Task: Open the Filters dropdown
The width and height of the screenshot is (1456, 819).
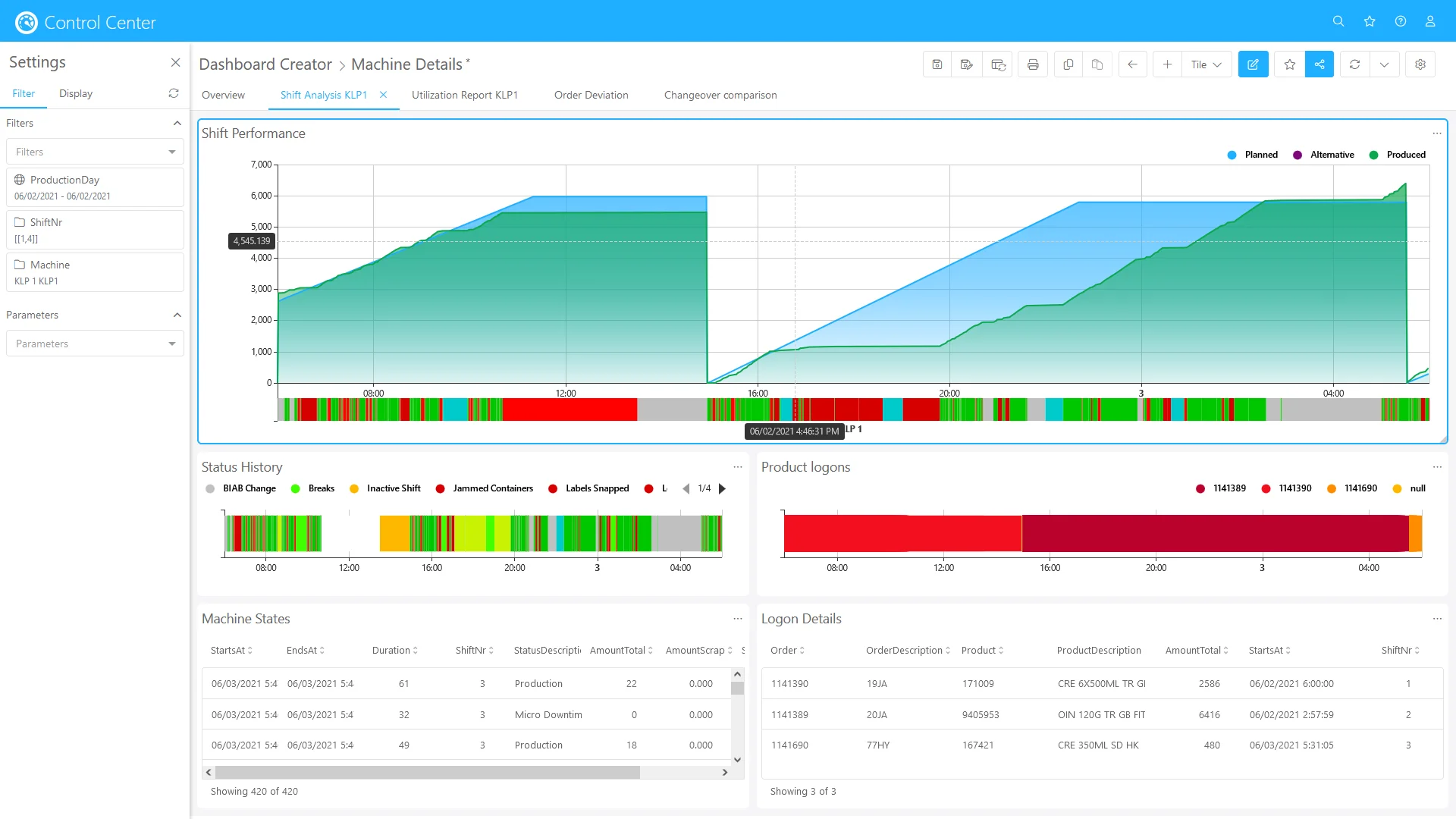Action: [95, 152]
